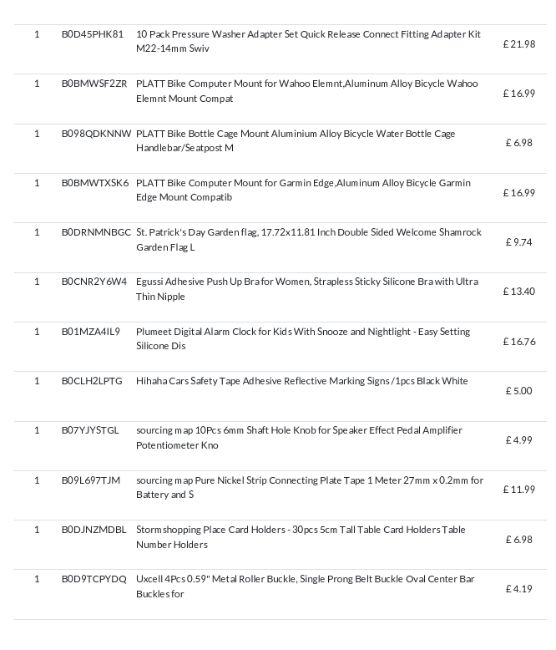Click ASIN B098QDKNNW
The height and width of the screenshot is (650, 556).
coord(96,133)
